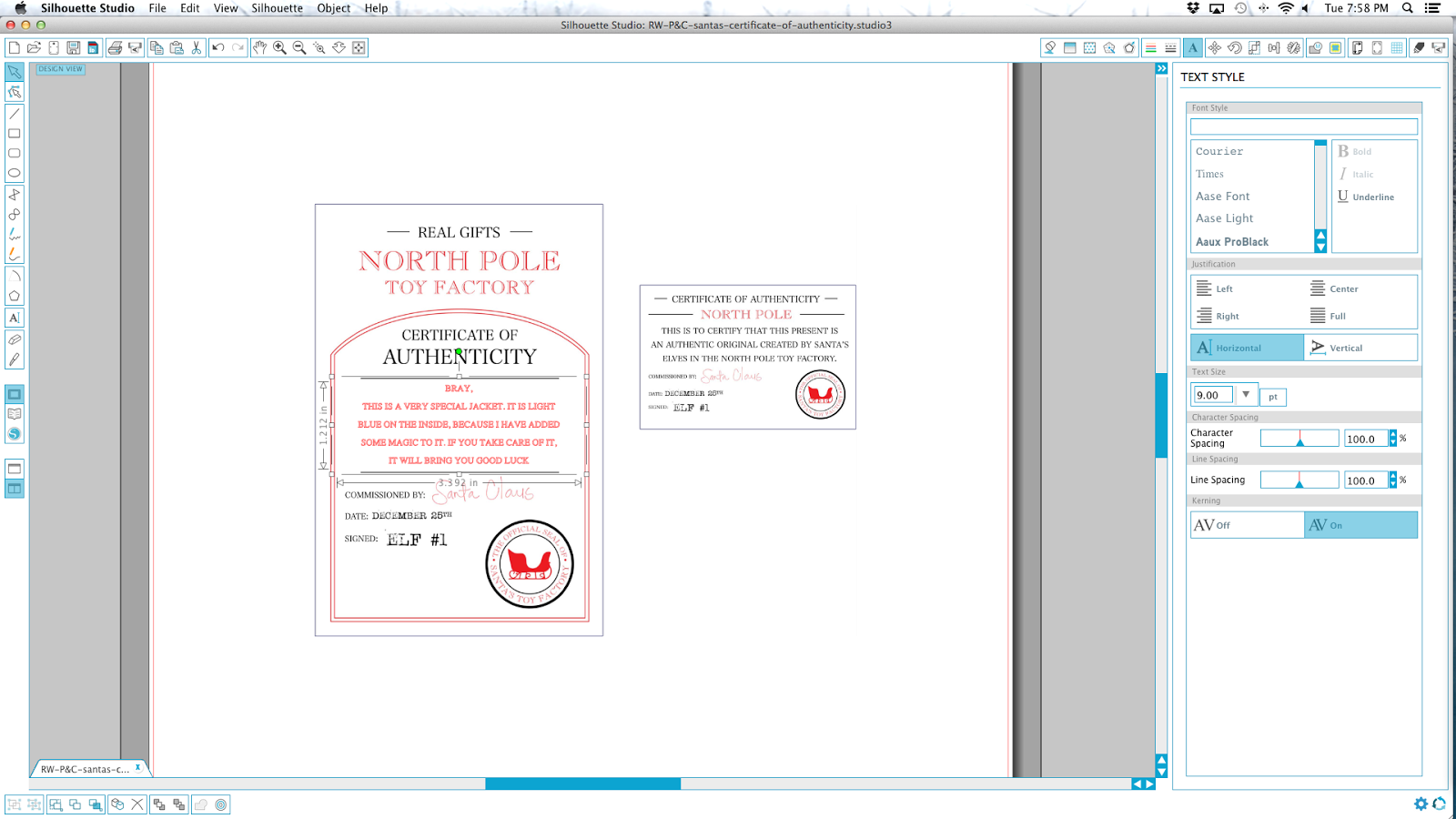Open the File menu
The image size is (1456, 819).
157,8
